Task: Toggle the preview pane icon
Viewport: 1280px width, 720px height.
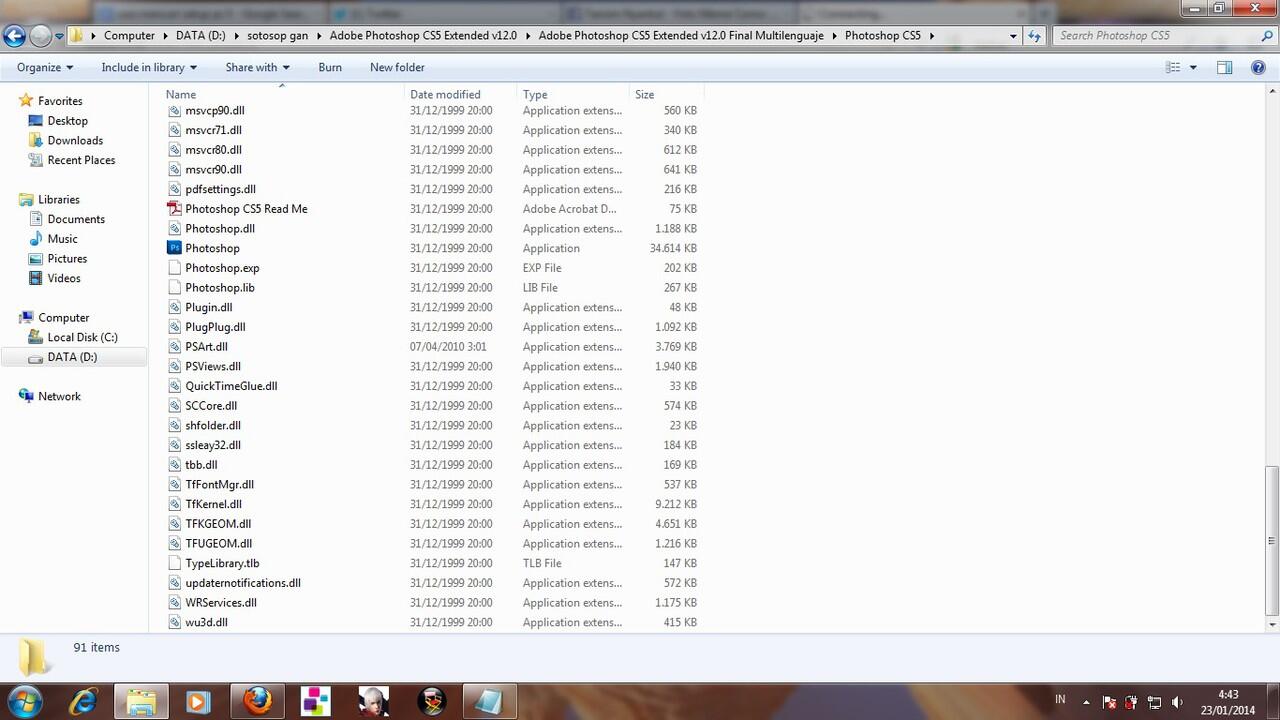Action: (x=1224, y=67)
